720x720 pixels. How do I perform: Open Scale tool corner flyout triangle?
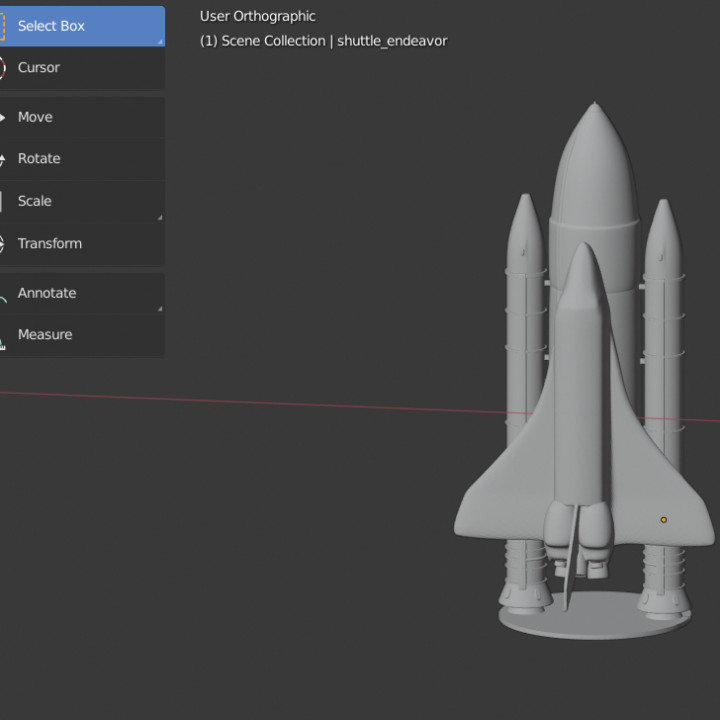pos(160,217)
